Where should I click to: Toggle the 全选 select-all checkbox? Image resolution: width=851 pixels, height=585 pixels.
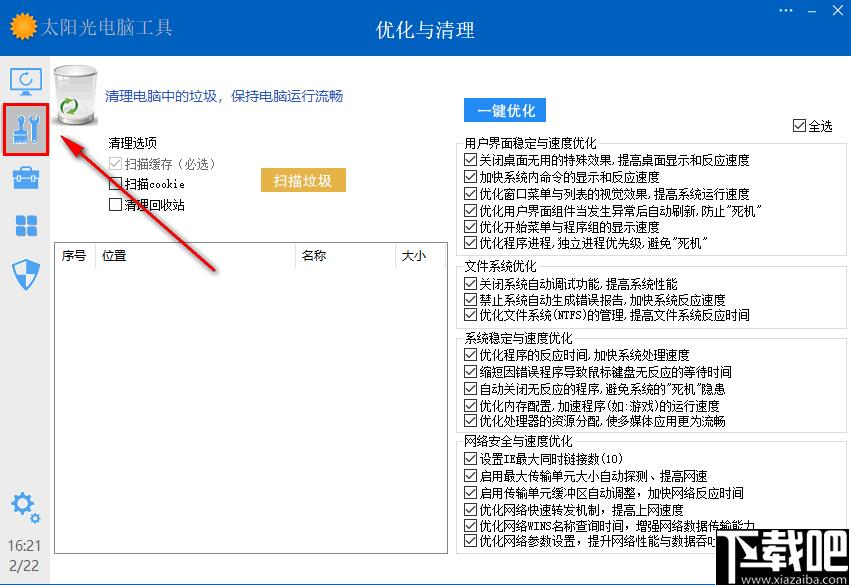tap(799, 126)
